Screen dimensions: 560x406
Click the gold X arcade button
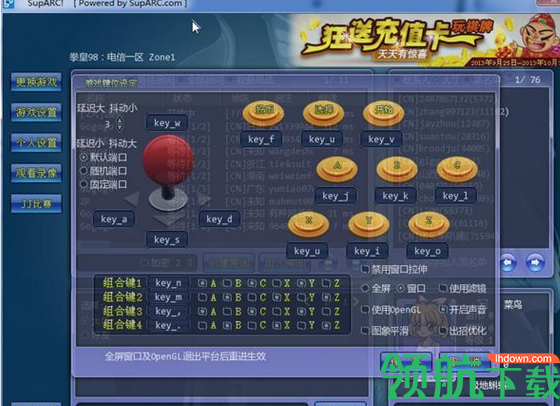pyautogui.click(x=308, y=224)
